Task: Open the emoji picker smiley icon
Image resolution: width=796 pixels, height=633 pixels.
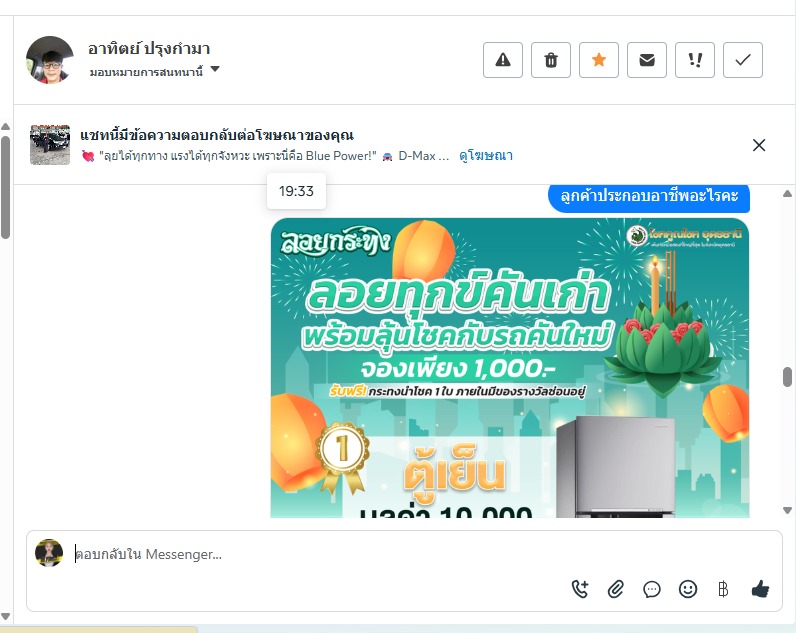Action: (x=688, y=589)
